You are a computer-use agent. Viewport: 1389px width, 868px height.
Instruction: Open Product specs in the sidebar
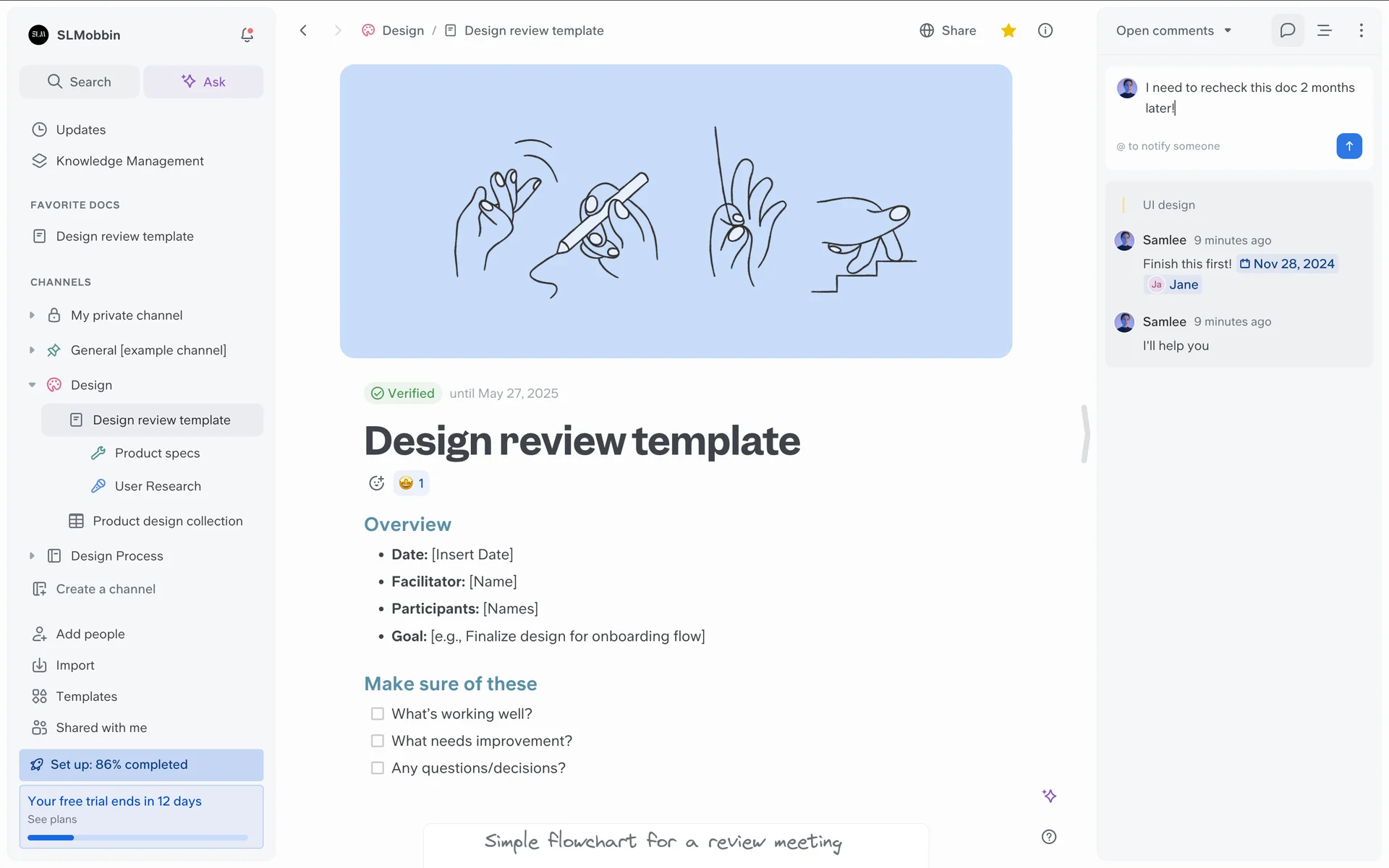coord(157,453)
